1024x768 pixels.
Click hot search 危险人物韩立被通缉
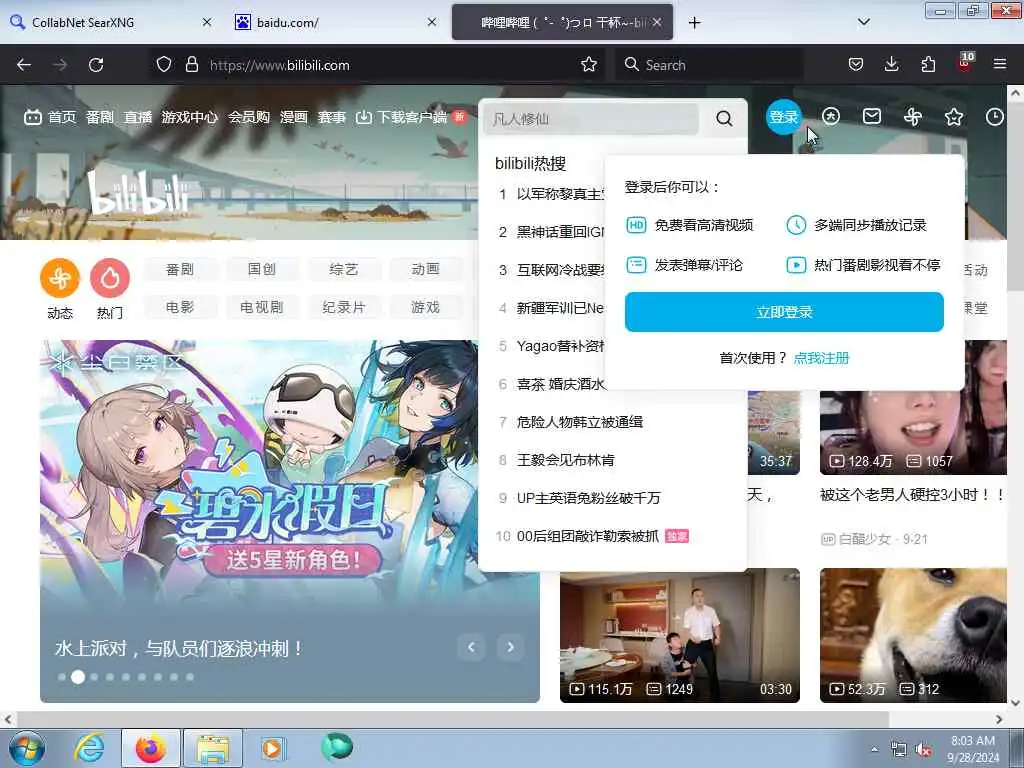click(579, 422)
